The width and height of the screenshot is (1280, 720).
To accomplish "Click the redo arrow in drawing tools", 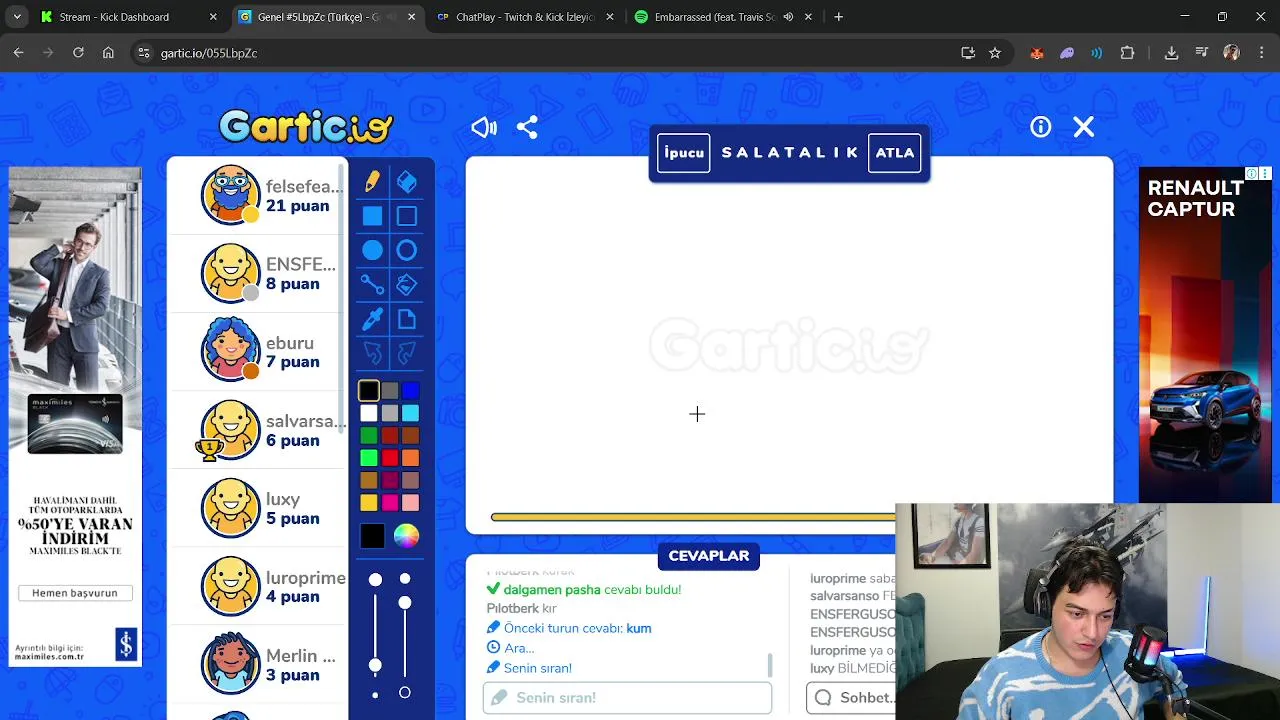I will 406,353.
